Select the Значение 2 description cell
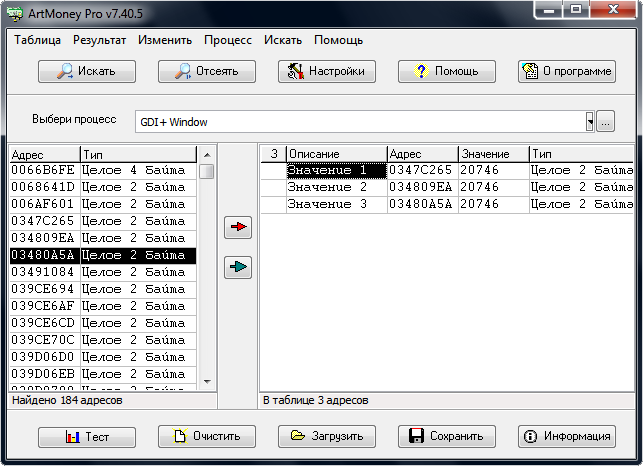This screenshot has width=643, height=466. click(x=336, y=187)
